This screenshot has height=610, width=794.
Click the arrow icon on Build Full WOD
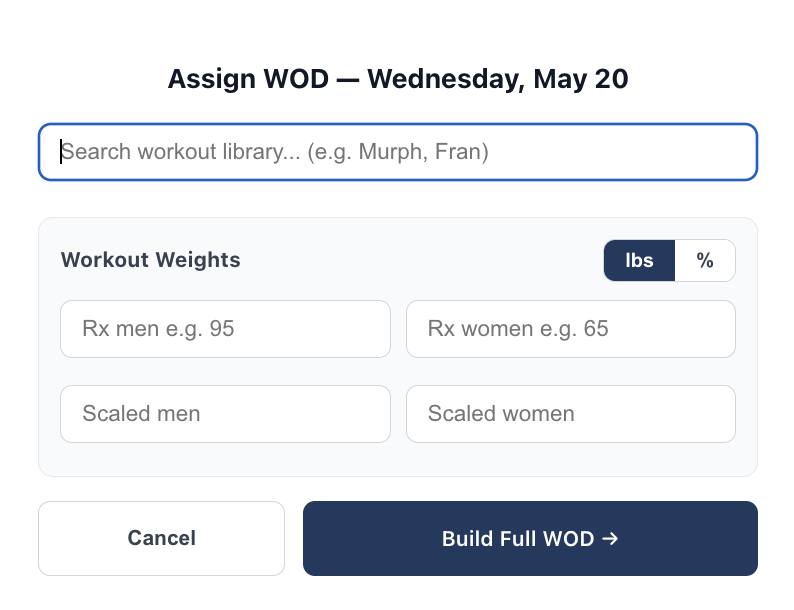tap(610, 538)
